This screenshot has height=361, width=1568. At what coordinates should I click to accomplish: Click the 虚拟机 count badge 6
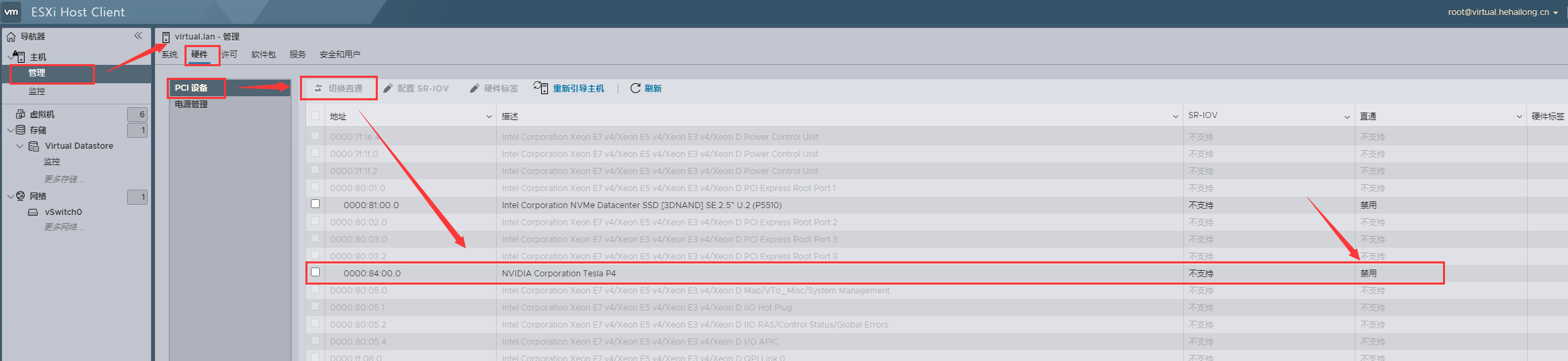(137, 115)
